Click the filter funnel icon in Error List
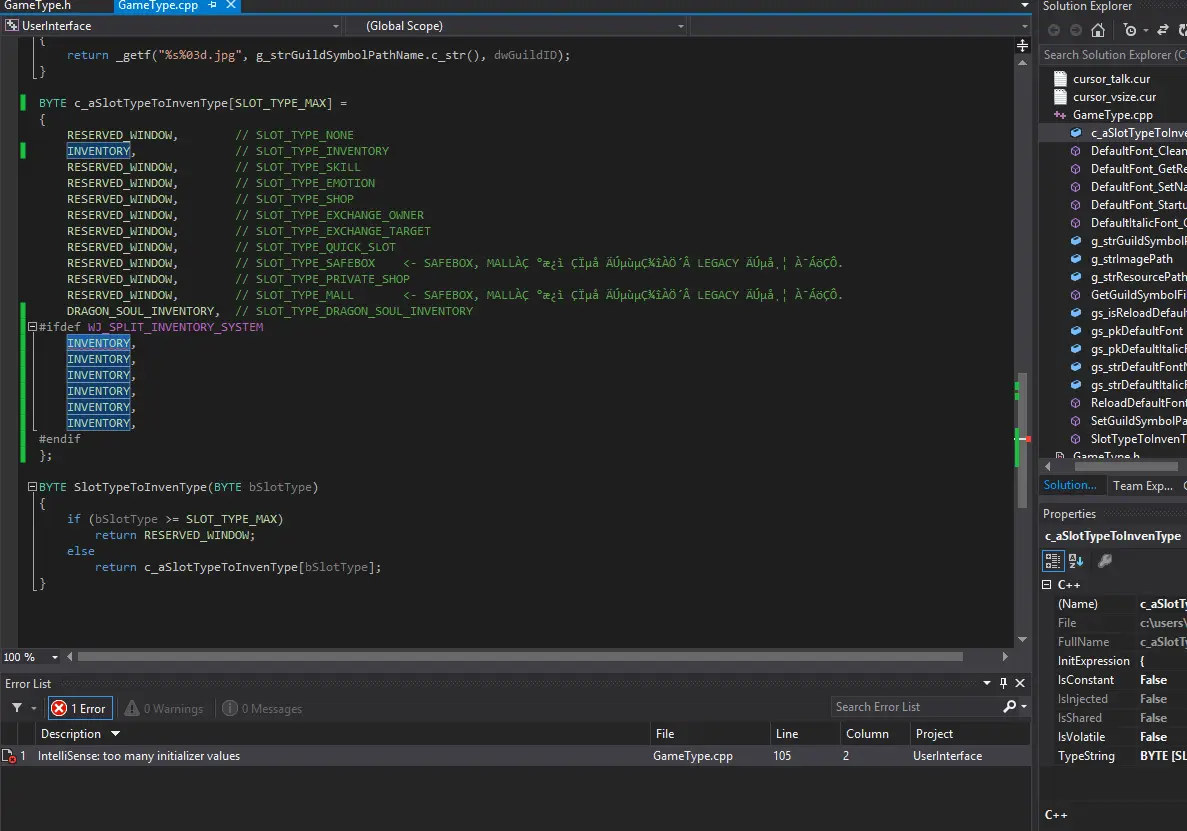Screen dimensions: 1187x831 tap(17, 708)
